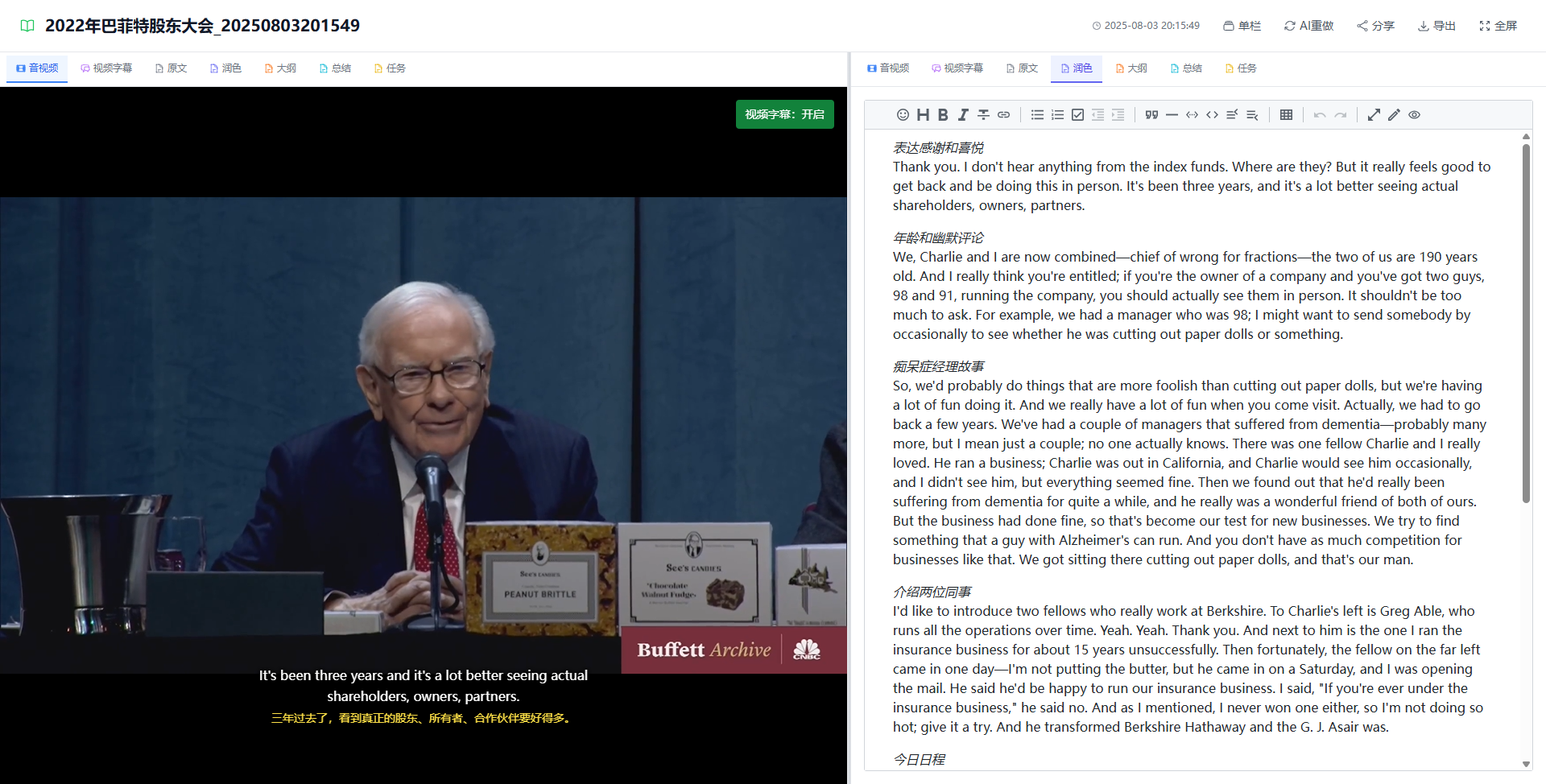Insert a table into the document
Image resolution: width=1546 pixels, height=784 pixels.
(x=1286, y=115)
